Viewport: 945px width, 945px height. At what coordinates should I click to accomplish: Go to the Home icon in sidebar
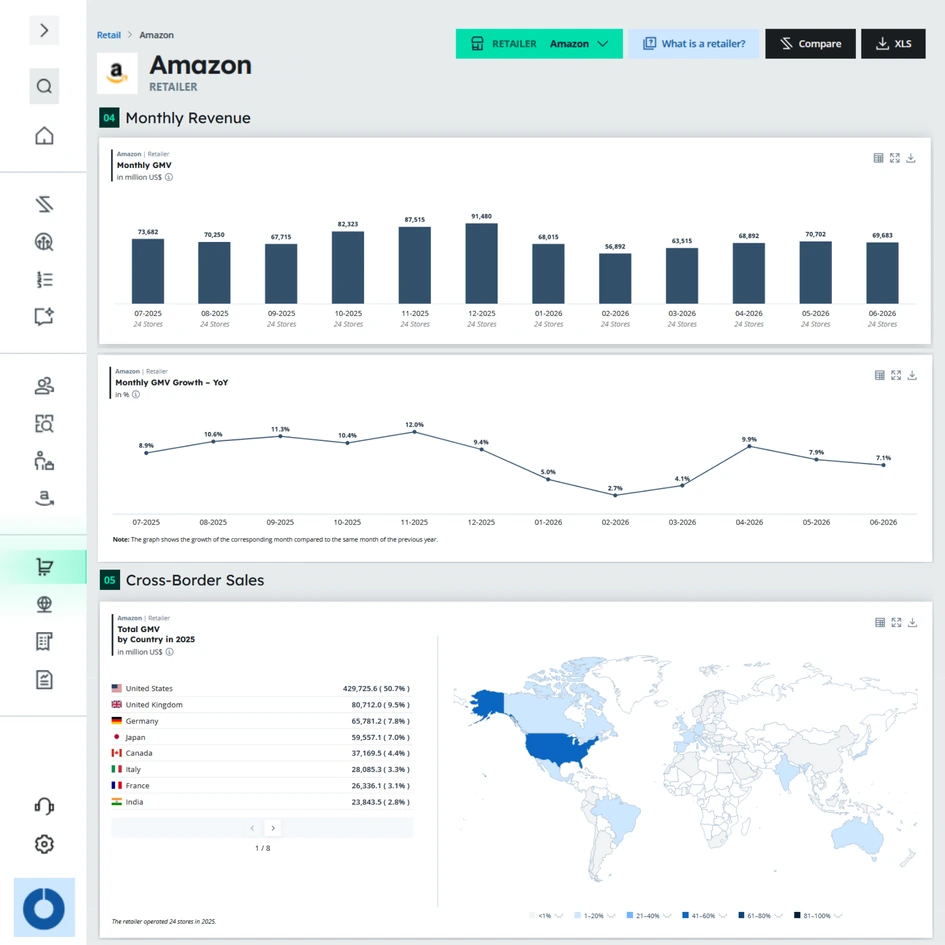44,136
